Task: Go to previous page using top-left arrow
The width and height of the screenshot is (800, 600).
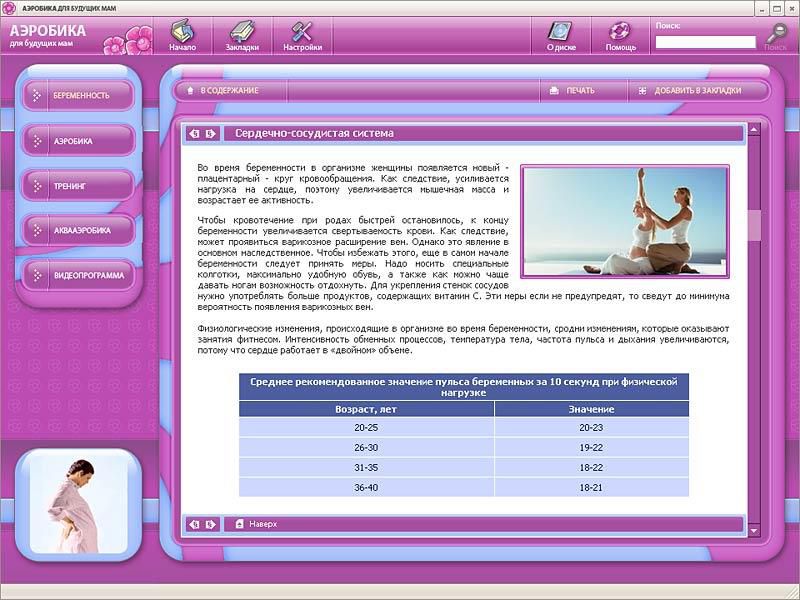Action: 194,134
